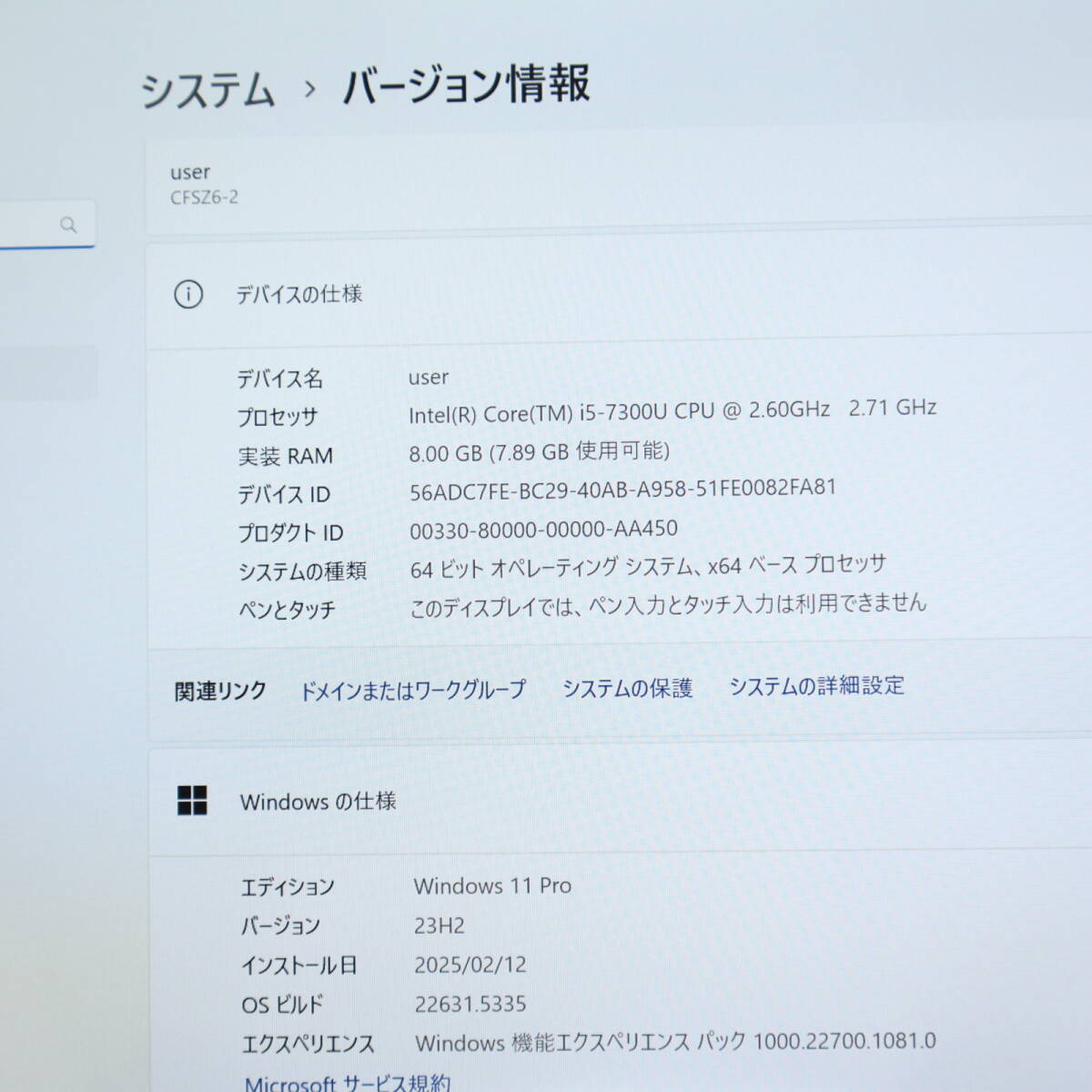Select the processor value i5-7300U
Screen dimensions: 1092x1092
[672, 410]
